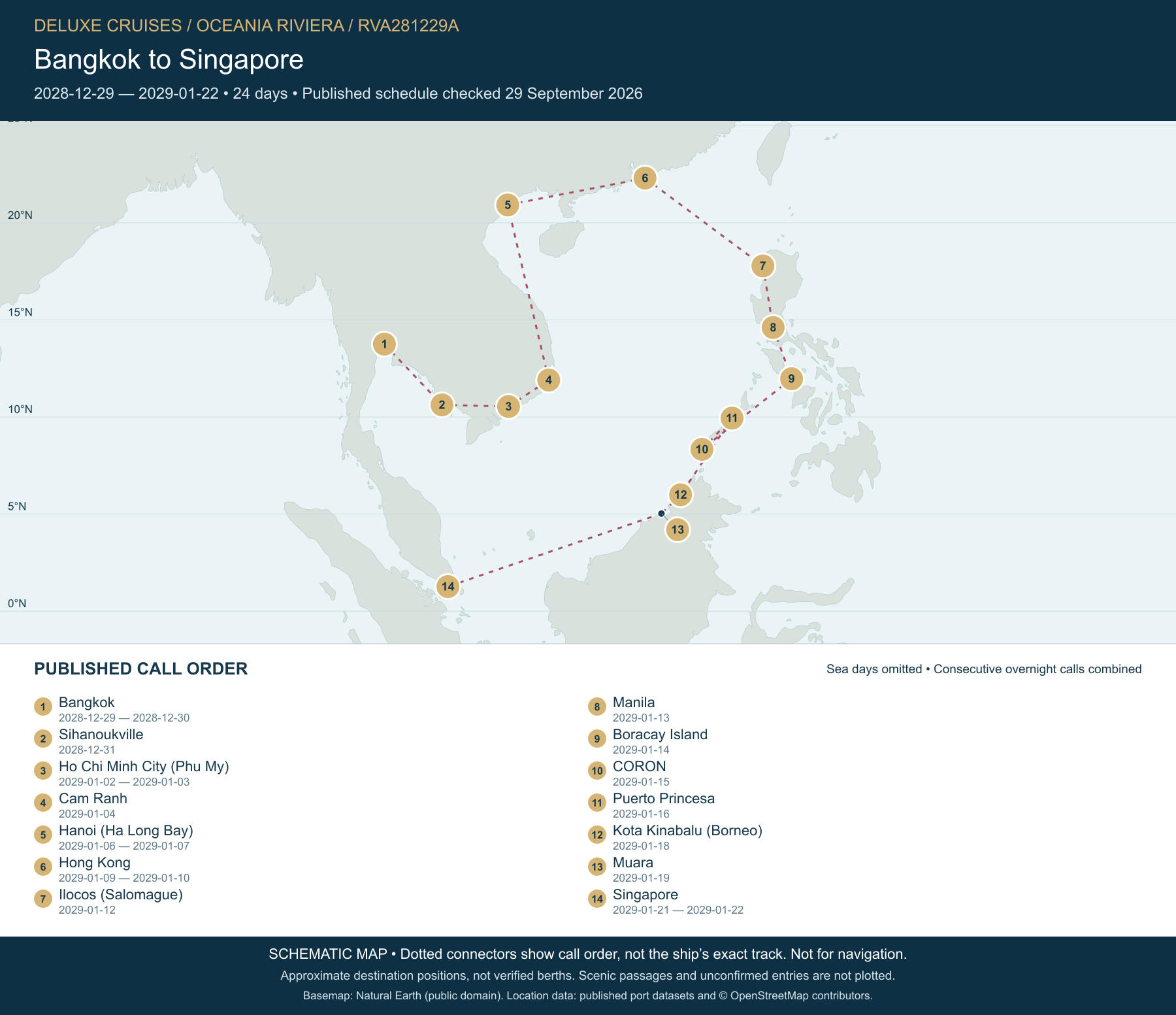The height and width of the screenshot is (1015, 1176).
Task: Click the "Hanoi (Ha Long Bay)" entry
Action: 126,831
